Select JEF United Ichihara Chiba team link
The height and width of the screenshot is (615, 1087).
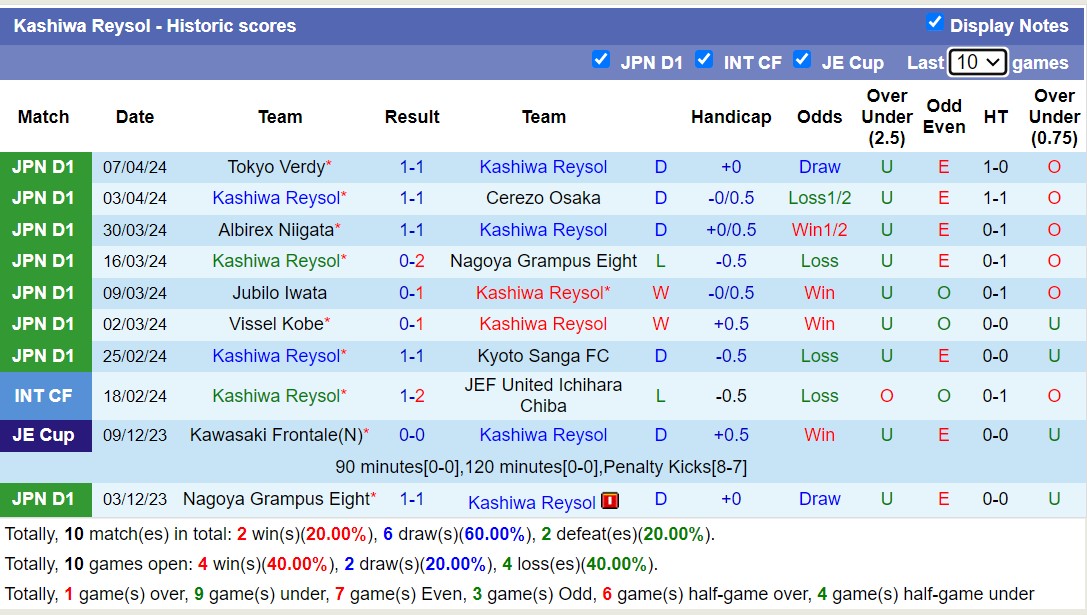point(543,395)
